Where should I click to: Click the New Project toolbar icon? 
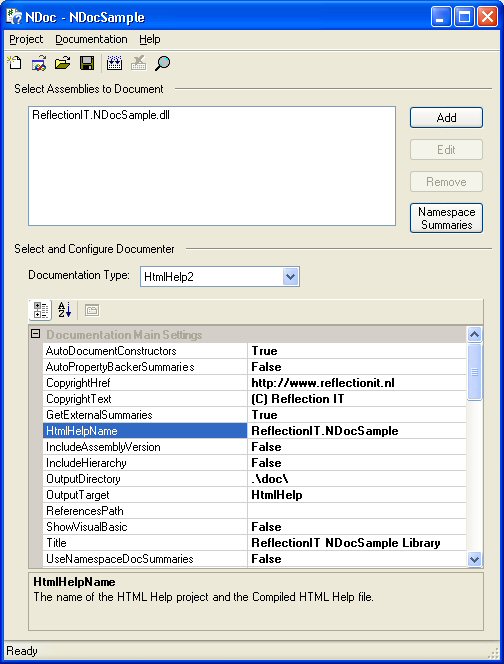coord(15,64)
